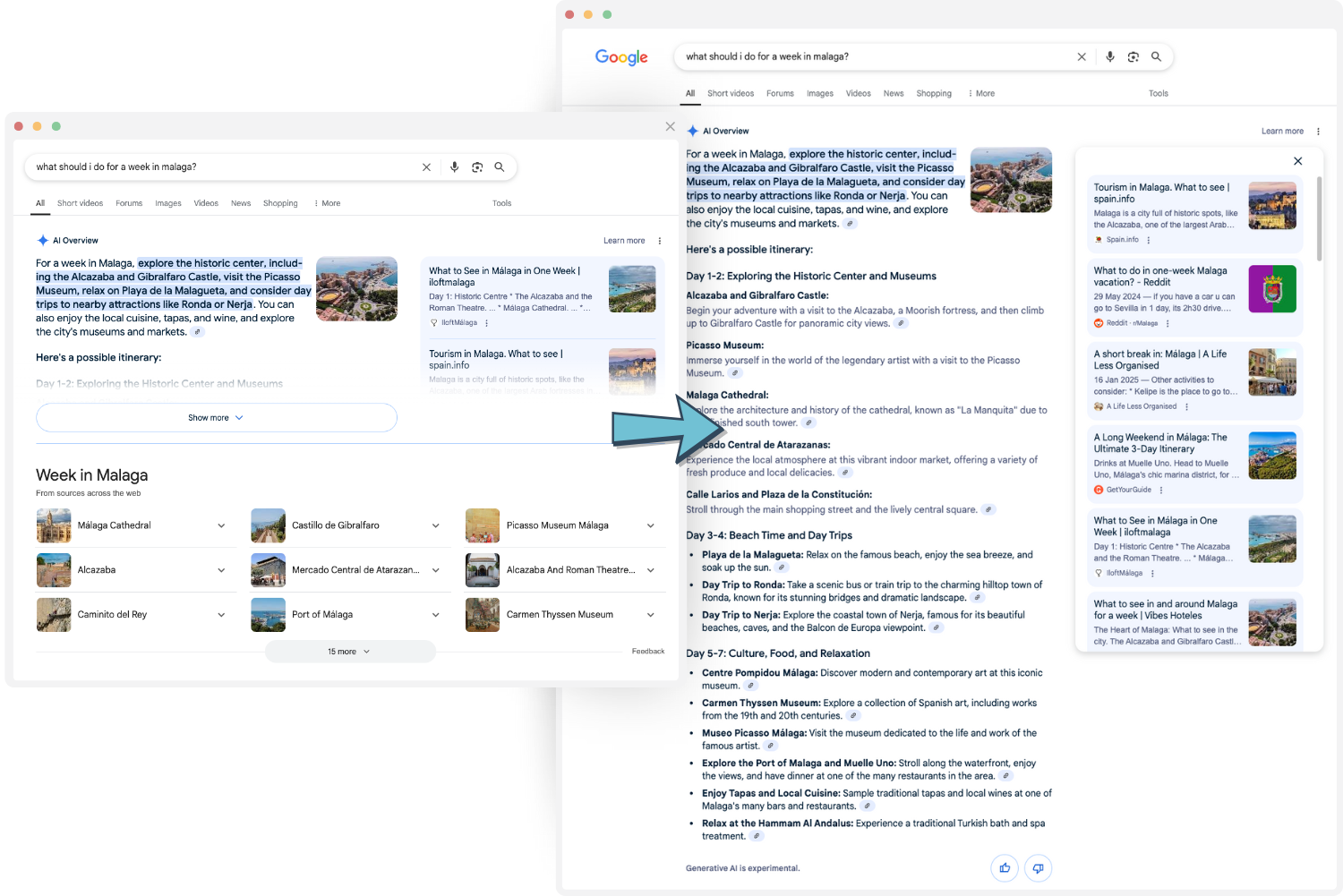
Task: Select All tab in right window
Action: point(690,93)
